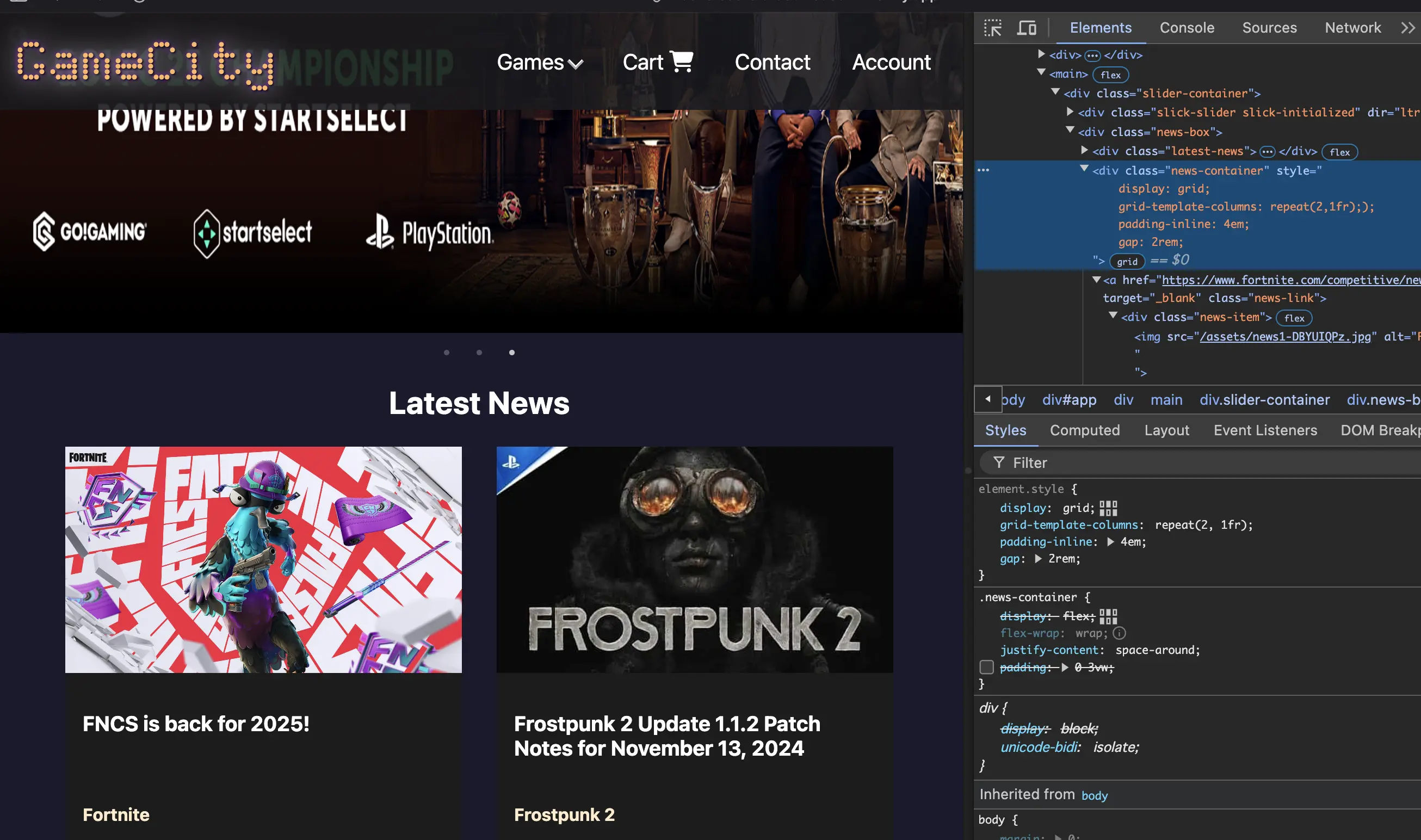Open the /assets/news1 image source link
Image resolution: width=1421 pixels, height=840 pixels.
coord(1285,337)
